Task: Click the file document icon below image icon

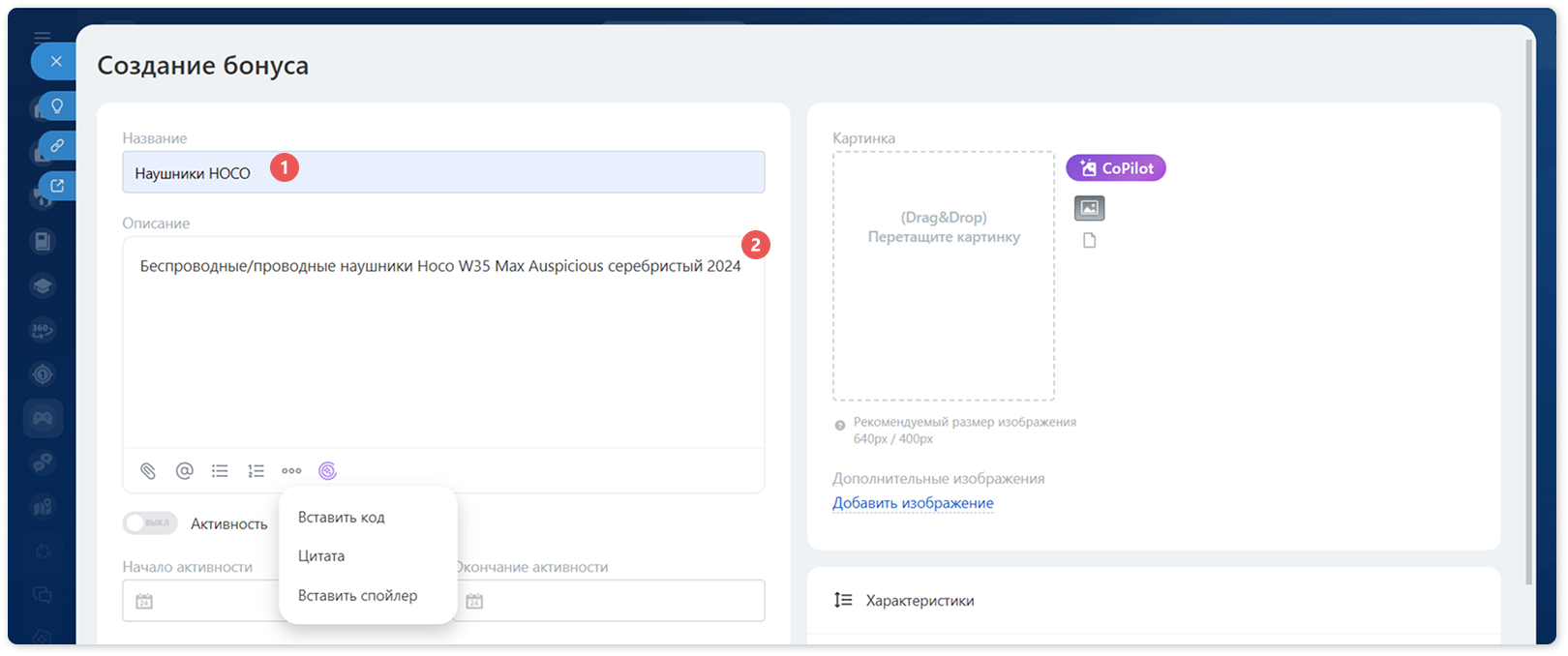Action: coord(1090,241)
